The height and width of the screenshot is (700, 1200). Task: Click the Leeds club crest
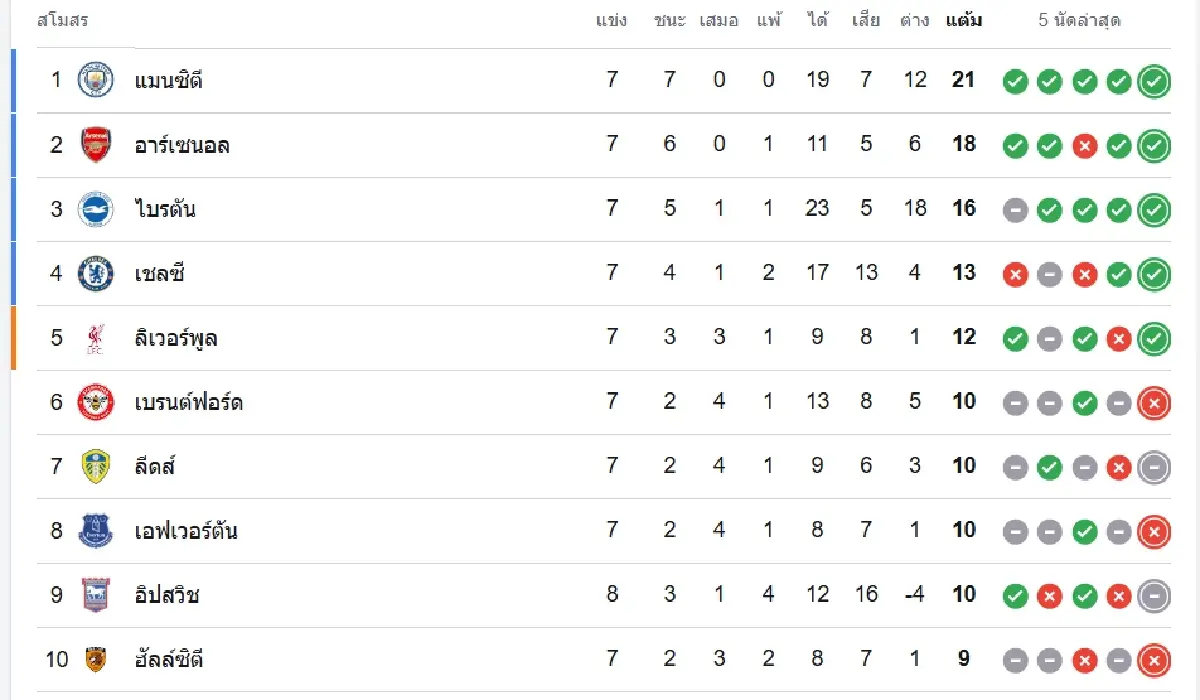(96, 466)
